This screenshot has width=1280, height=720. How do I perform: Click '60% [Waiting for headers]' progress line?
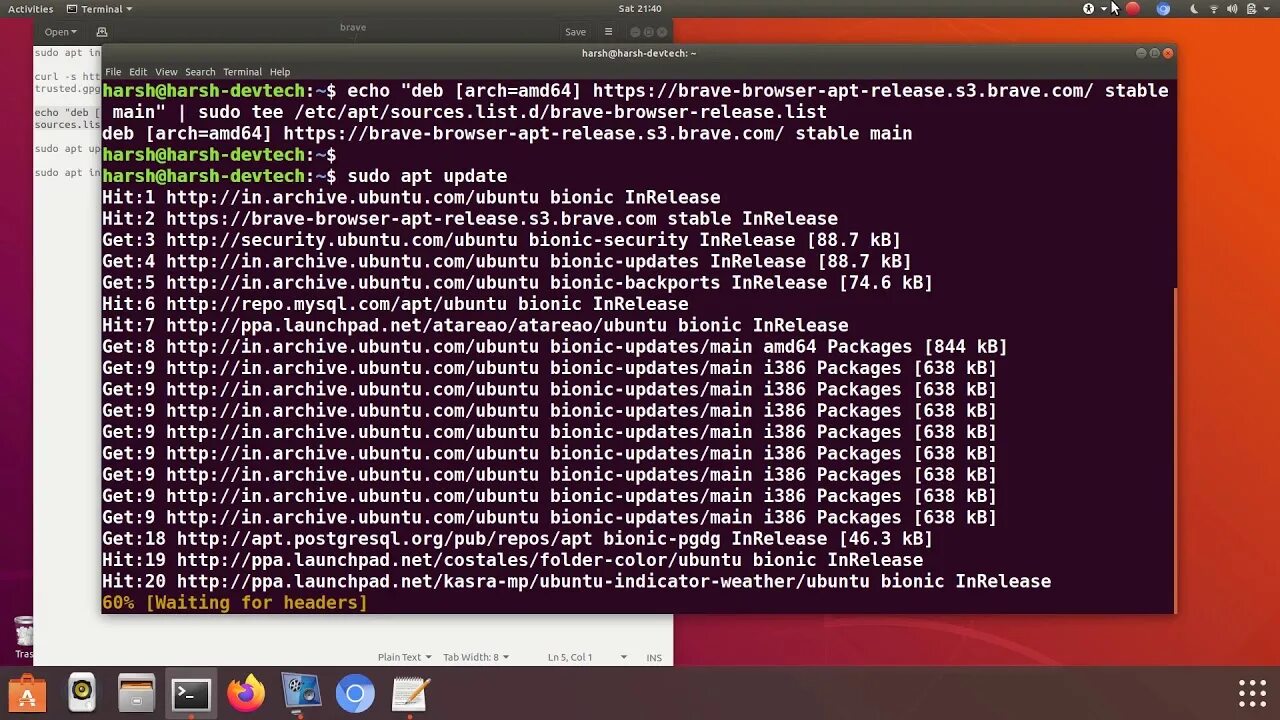pyautogui.click(x=234, y=603)
